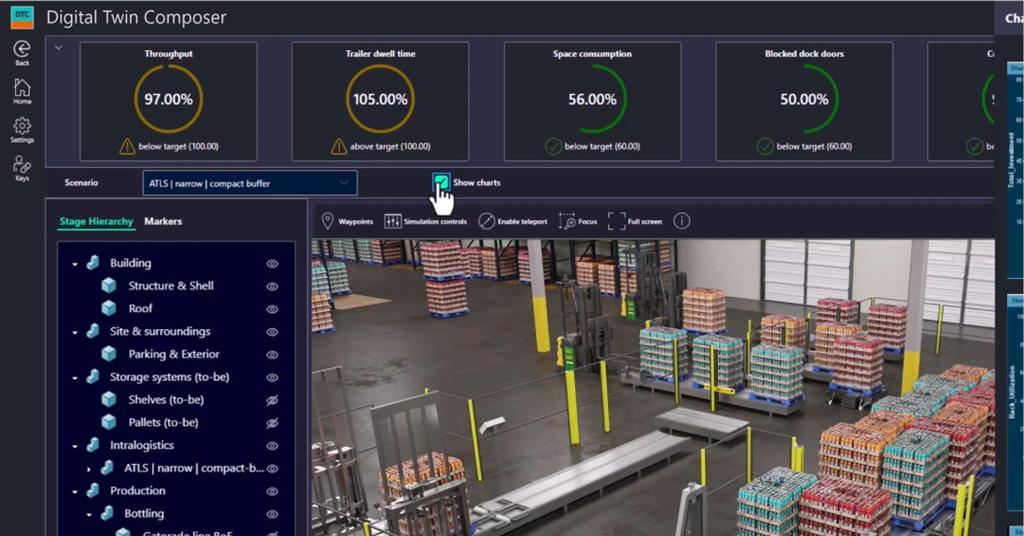Image resolution: width=1024 pixels, height=536 pixels.
Task: Toggle visibility of Storage systems (to-be)
Action: click(x=272, y=378)
